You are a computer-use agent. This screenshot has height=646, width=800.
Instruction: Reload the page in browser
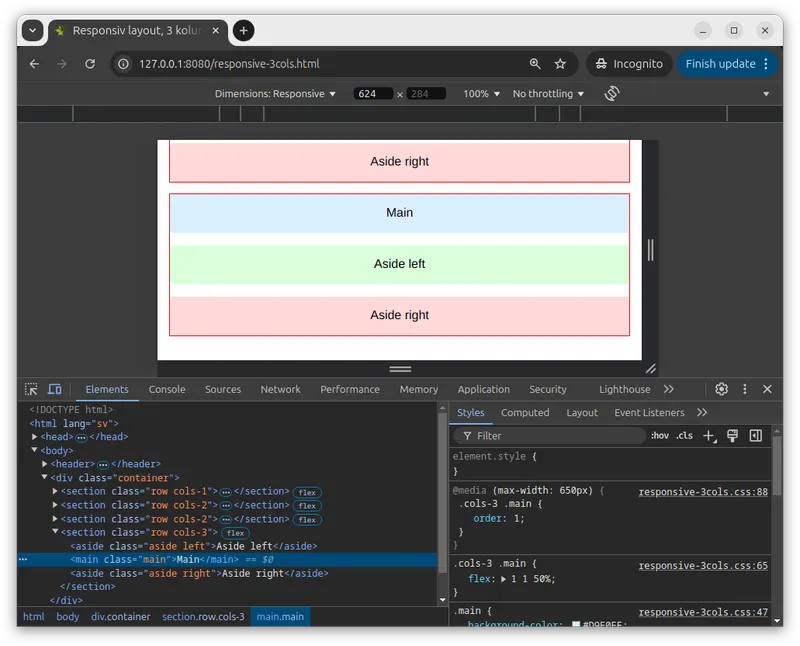pyautogui.click(x=90, y=64)
